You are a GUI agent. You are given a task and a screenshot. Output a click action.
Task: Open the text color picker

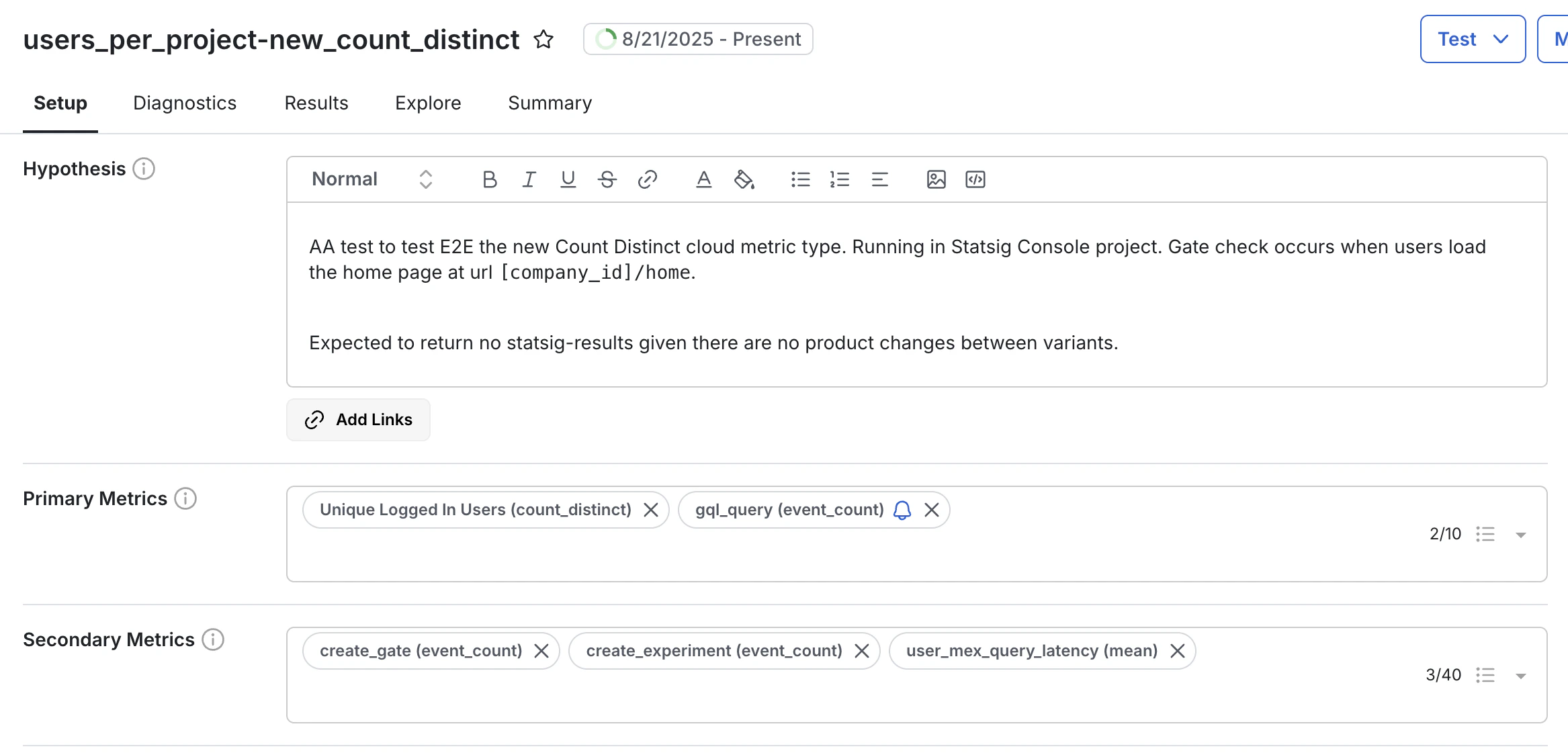point(703,179)
